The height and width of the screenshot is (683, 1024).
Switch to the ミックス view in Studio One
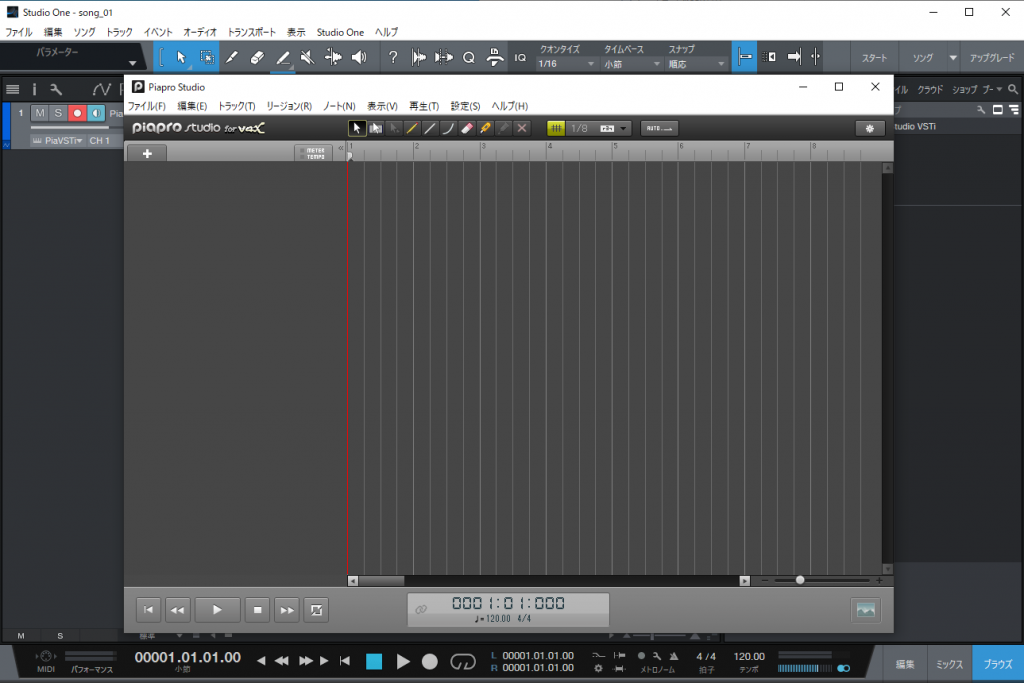tap(948, 663)
